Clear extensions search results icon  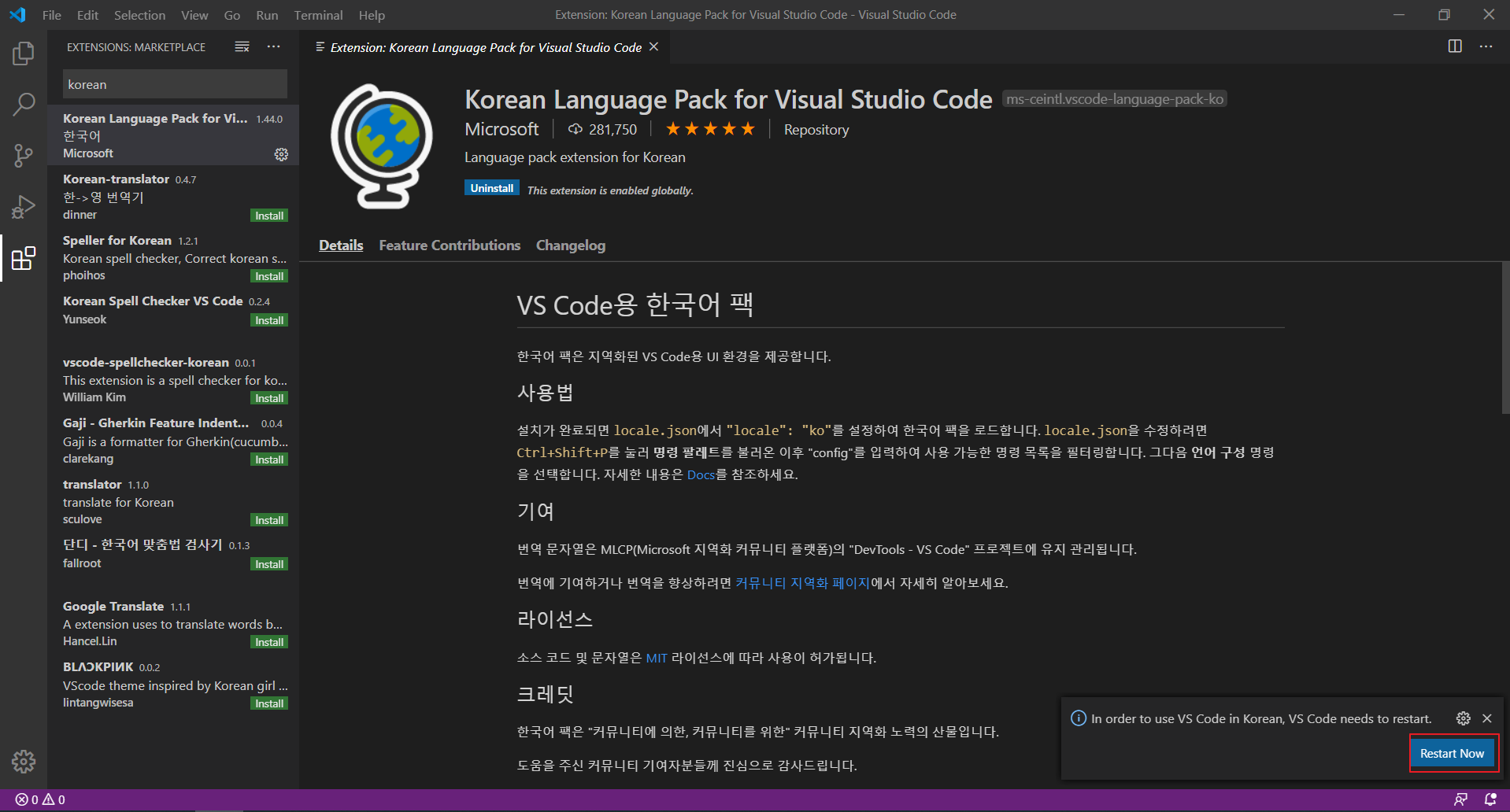(242, 47)
